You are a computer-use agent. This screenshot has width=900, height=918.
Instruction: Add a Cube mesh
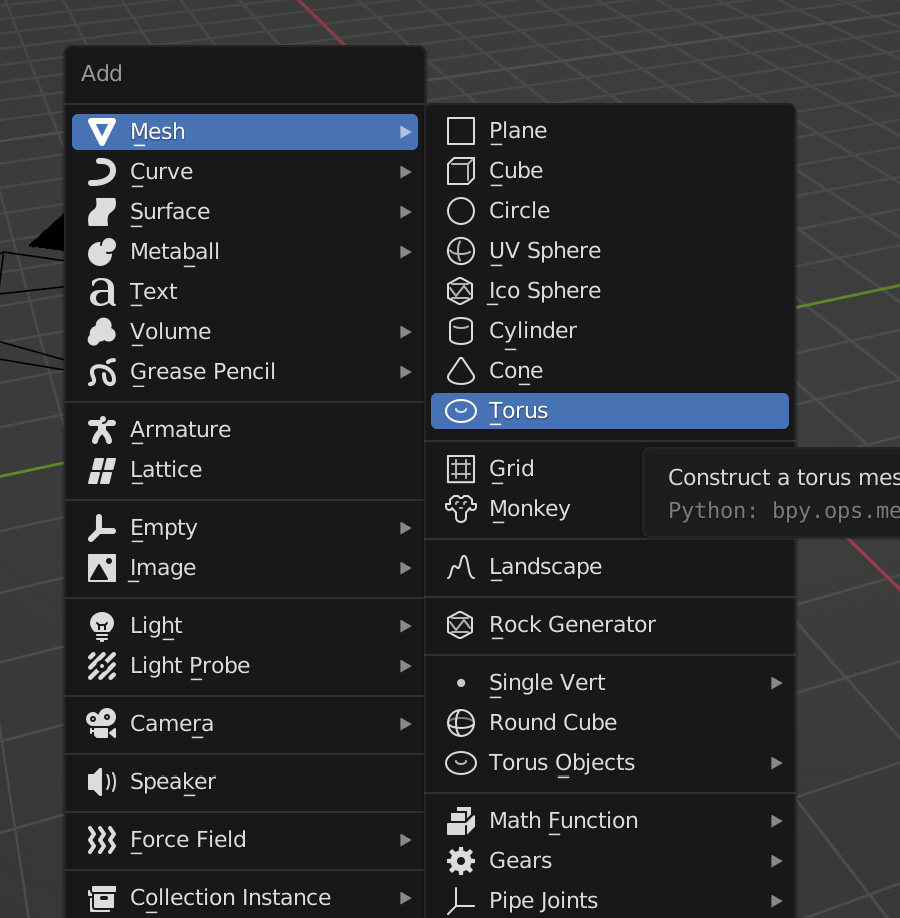[x=610, y=171]
